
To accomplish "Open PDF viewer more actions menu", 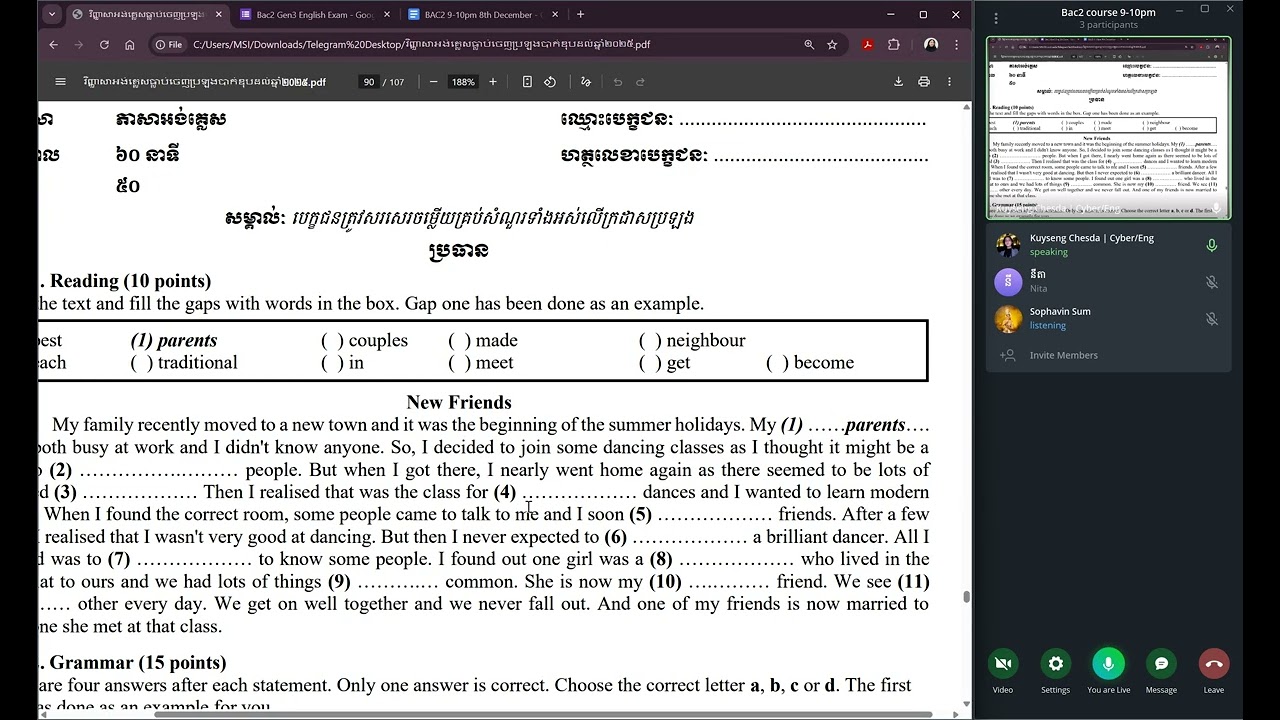I will [949, 82].
